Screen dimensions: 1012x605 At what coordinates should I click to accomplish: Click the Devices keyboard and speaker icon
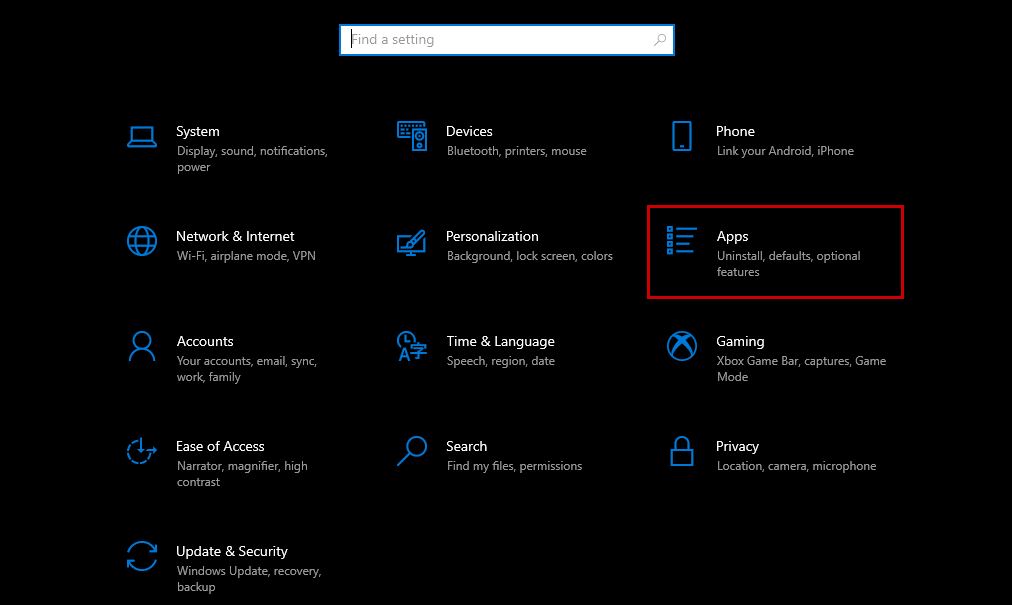tap(412, 136)
